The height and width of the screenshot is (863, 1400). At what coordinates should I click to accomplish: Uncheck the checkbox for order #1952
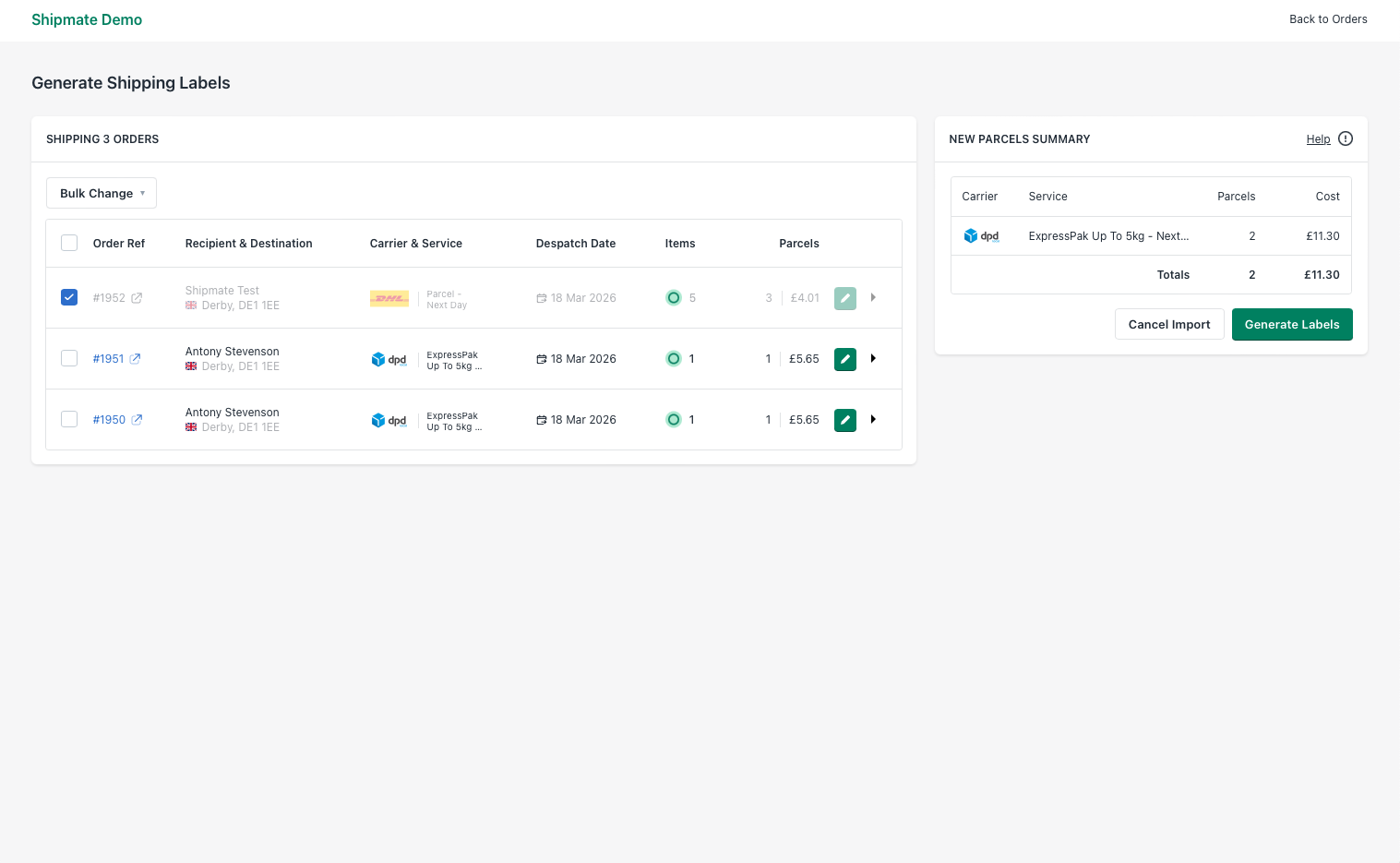click(x=69, y=297)
